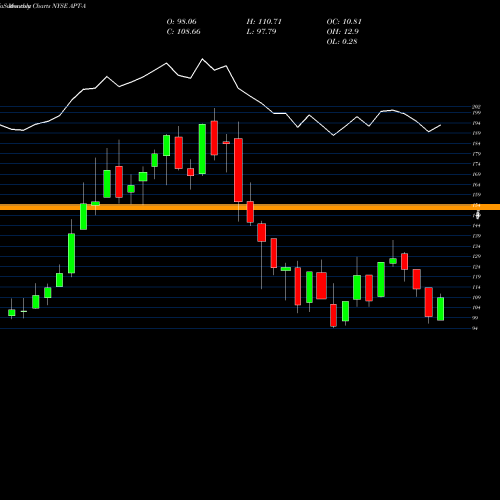Click the tallest red candlestick body
This screenshot has height=500, width=500.
pyautogui.click(x=238, y=170)
